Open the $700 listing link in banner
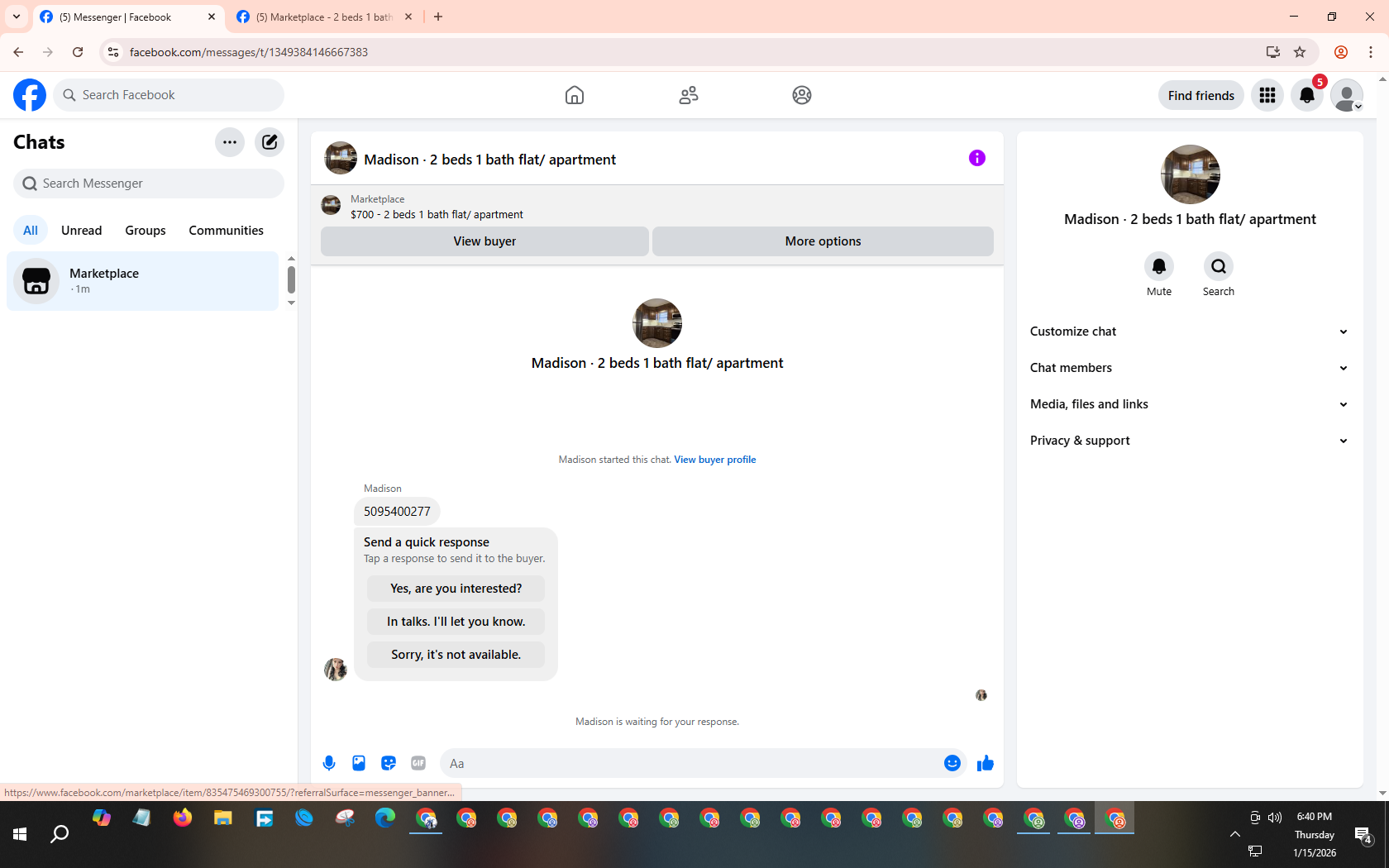The height and width of the screenshot is (868, 1389). [437, 214]
